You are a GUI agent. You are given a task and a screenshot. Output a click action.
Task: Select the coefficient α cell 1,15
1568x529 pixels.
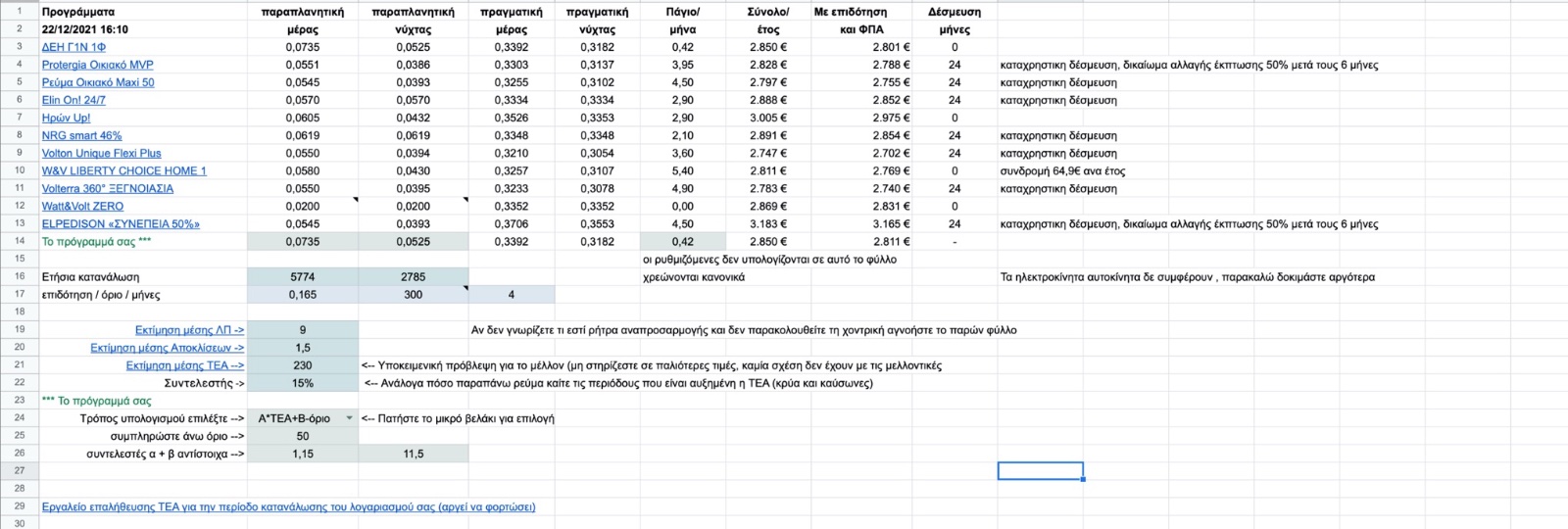pyautogui.click(x=303, y=454)
